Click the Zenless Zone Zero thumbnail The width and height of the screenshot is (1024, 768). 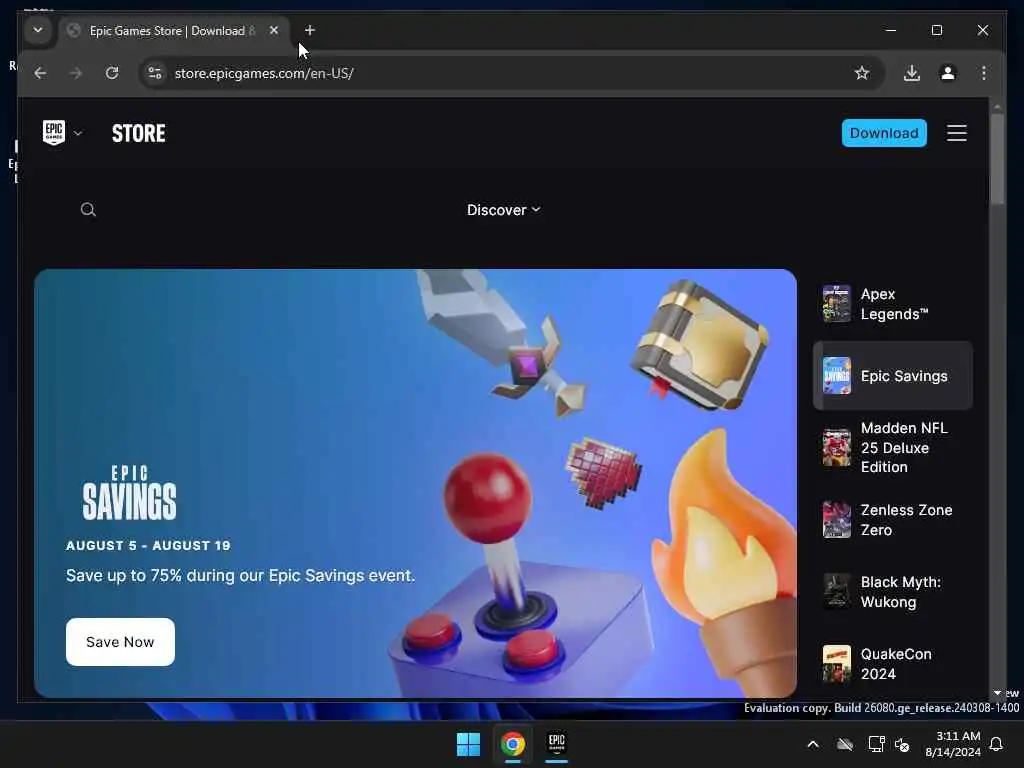pos(837,520)
